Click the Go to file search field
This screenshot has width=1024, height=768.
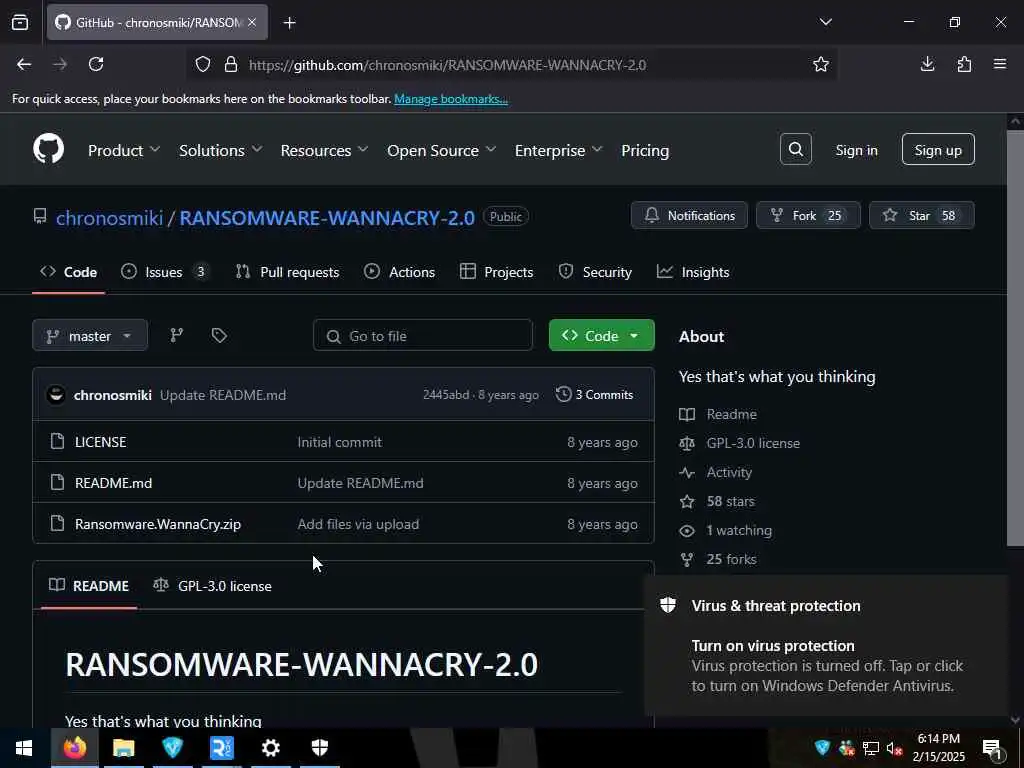coord(423,335)
